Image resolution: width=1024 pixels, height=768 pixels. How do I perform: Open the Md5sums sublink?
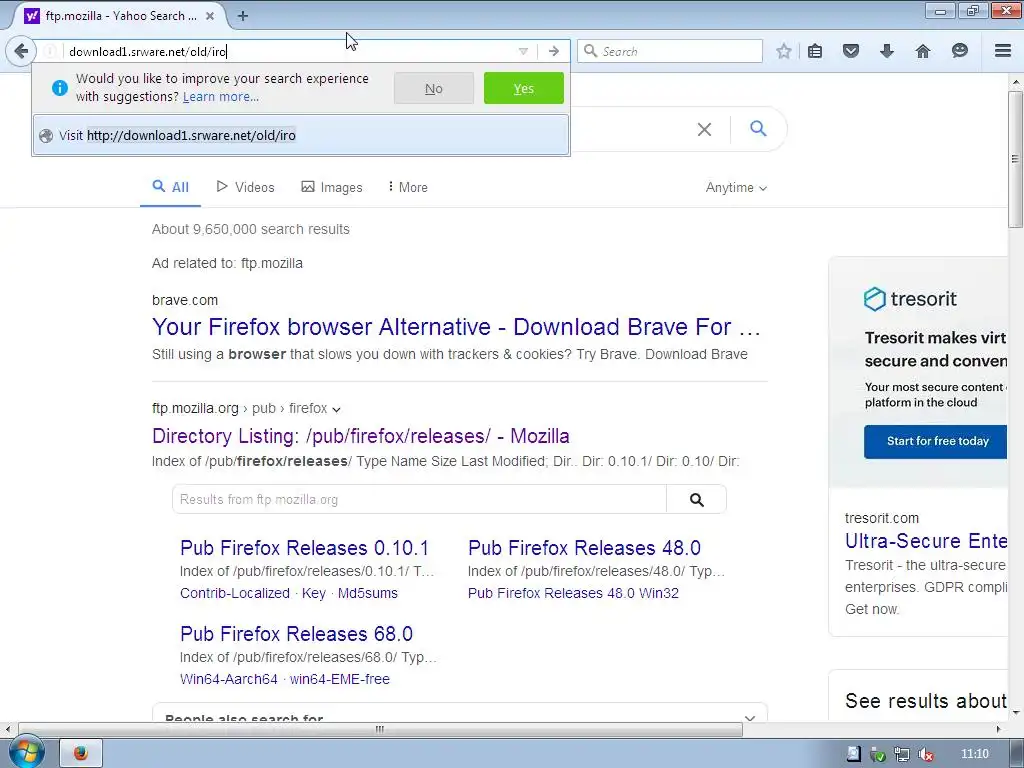368,593
